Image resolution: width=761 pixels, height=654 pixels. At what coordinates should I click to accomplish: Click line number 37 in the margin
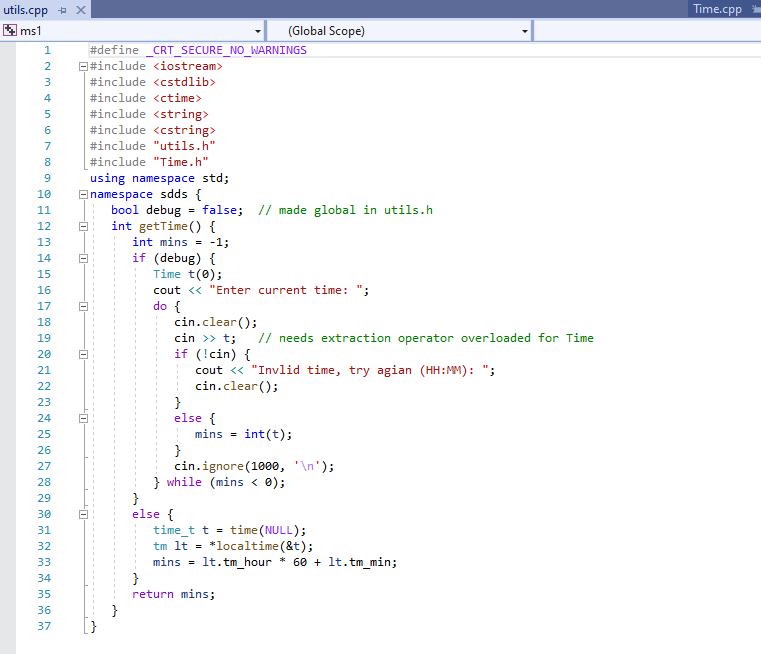44,626
